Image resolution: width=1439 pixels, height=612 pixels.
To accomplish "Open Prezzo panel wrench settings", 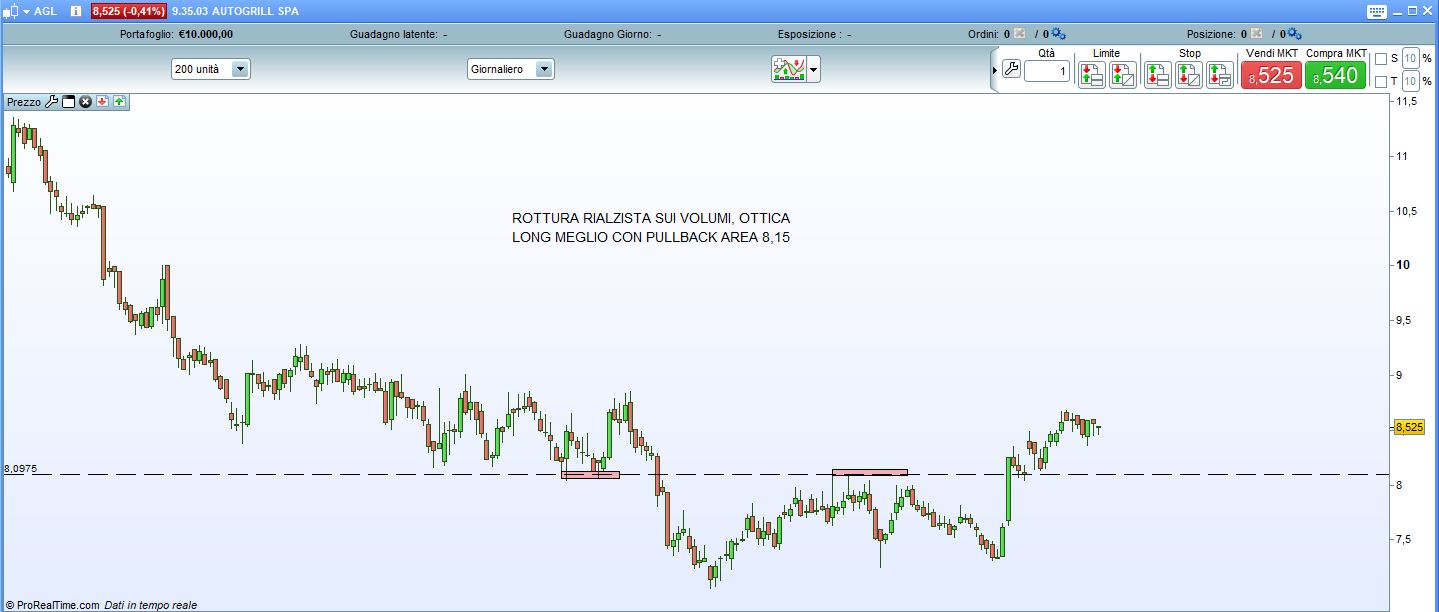I will point(52,102).
